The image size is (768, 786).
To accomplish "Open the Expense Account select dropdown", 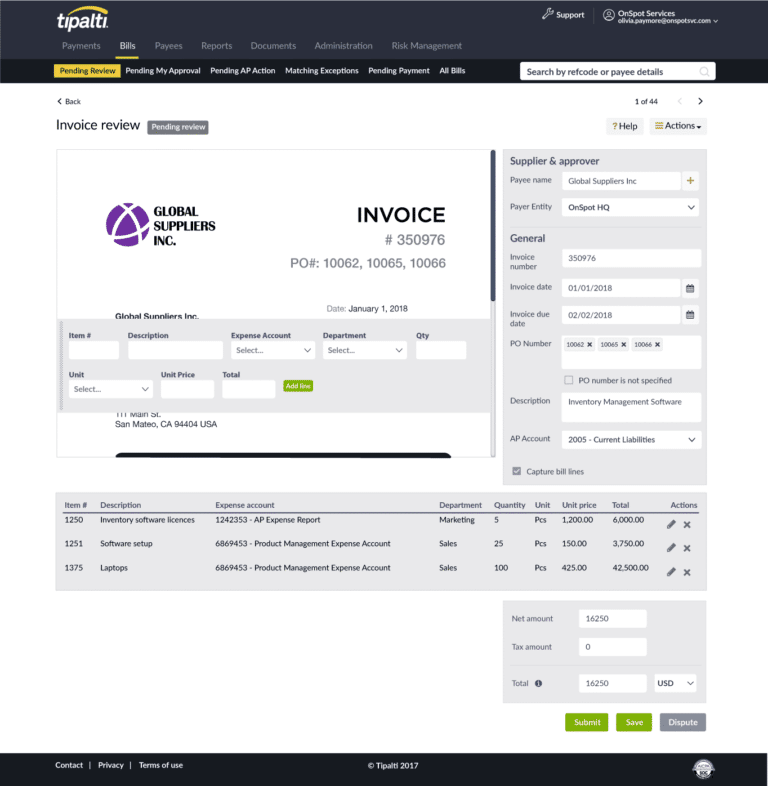I will pyautogui.click(x=273, y=350).
